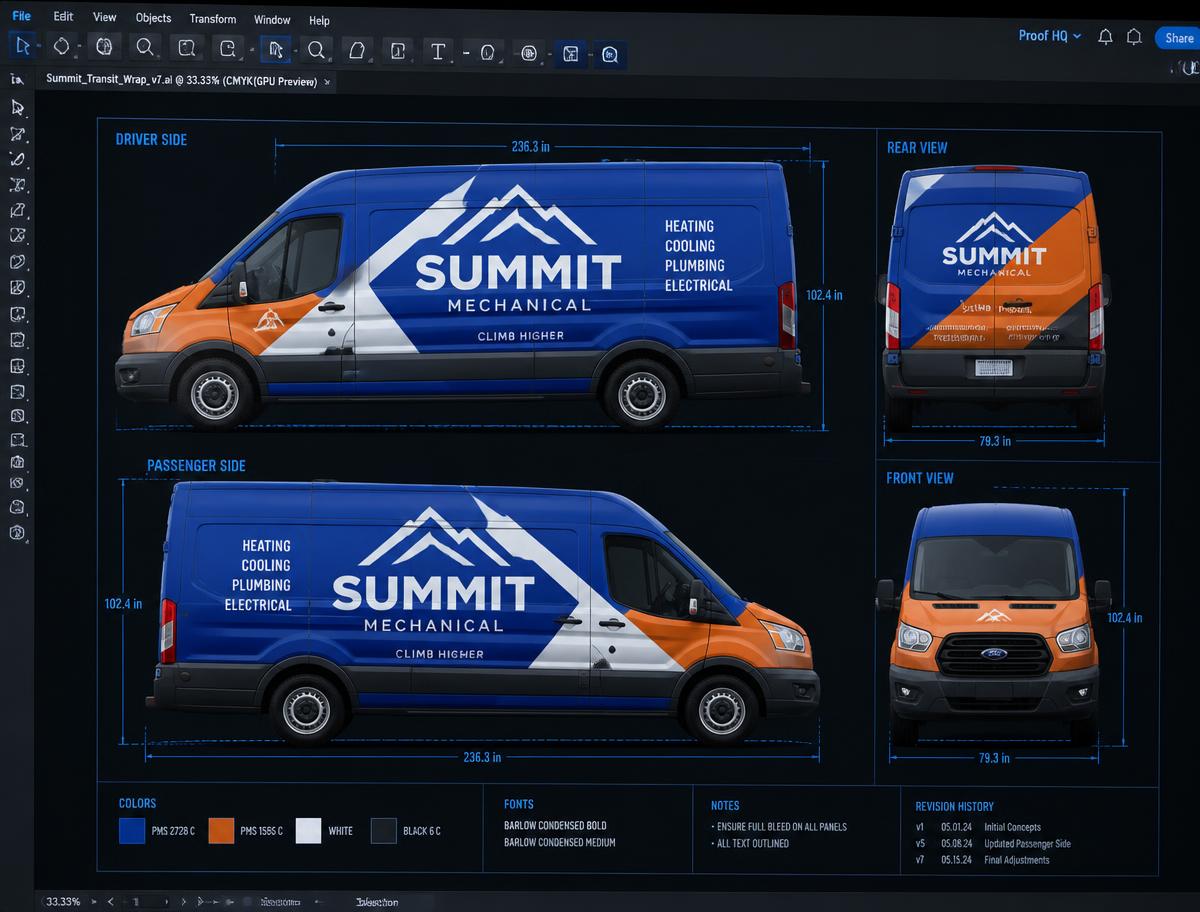Image resolution: width=1200 pixels, height=912 pixels.
Task: Select the Initial Concepts revision row
Action: (x=978, y=827)
